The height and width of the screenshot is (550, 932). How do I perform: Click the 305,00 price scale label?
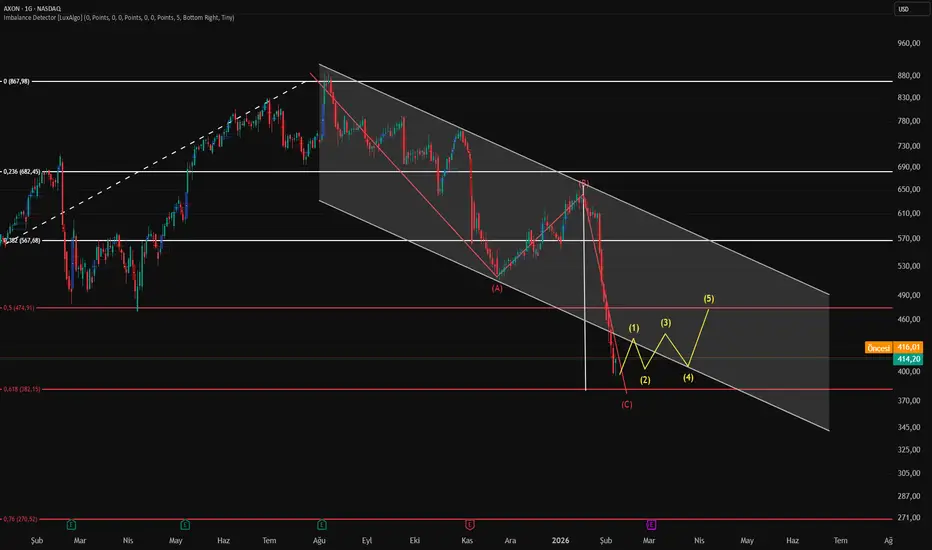[x=908, y=473]
